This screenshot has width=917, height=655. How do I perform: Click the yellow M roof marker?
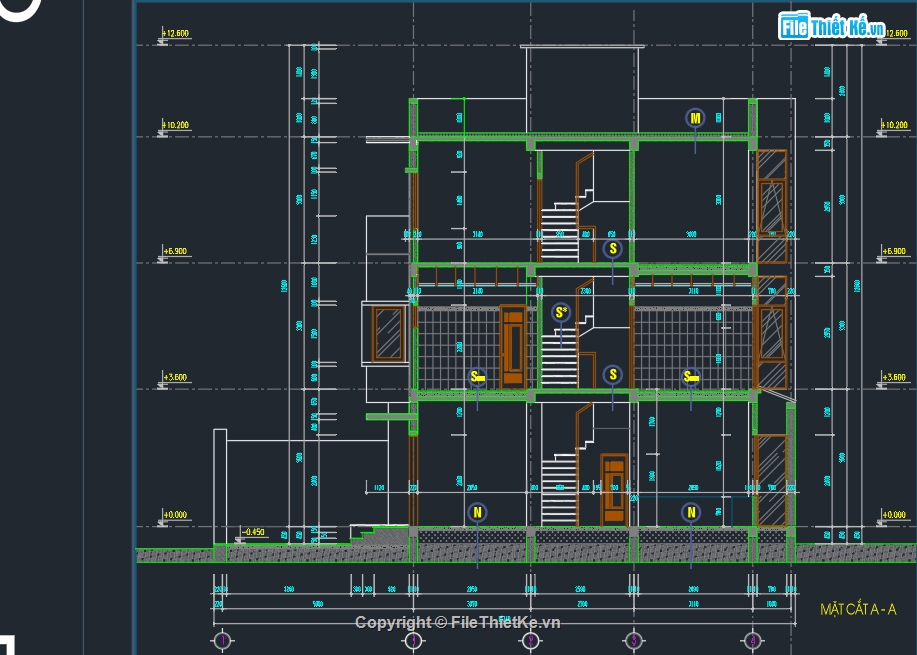(x=695, y=118)
